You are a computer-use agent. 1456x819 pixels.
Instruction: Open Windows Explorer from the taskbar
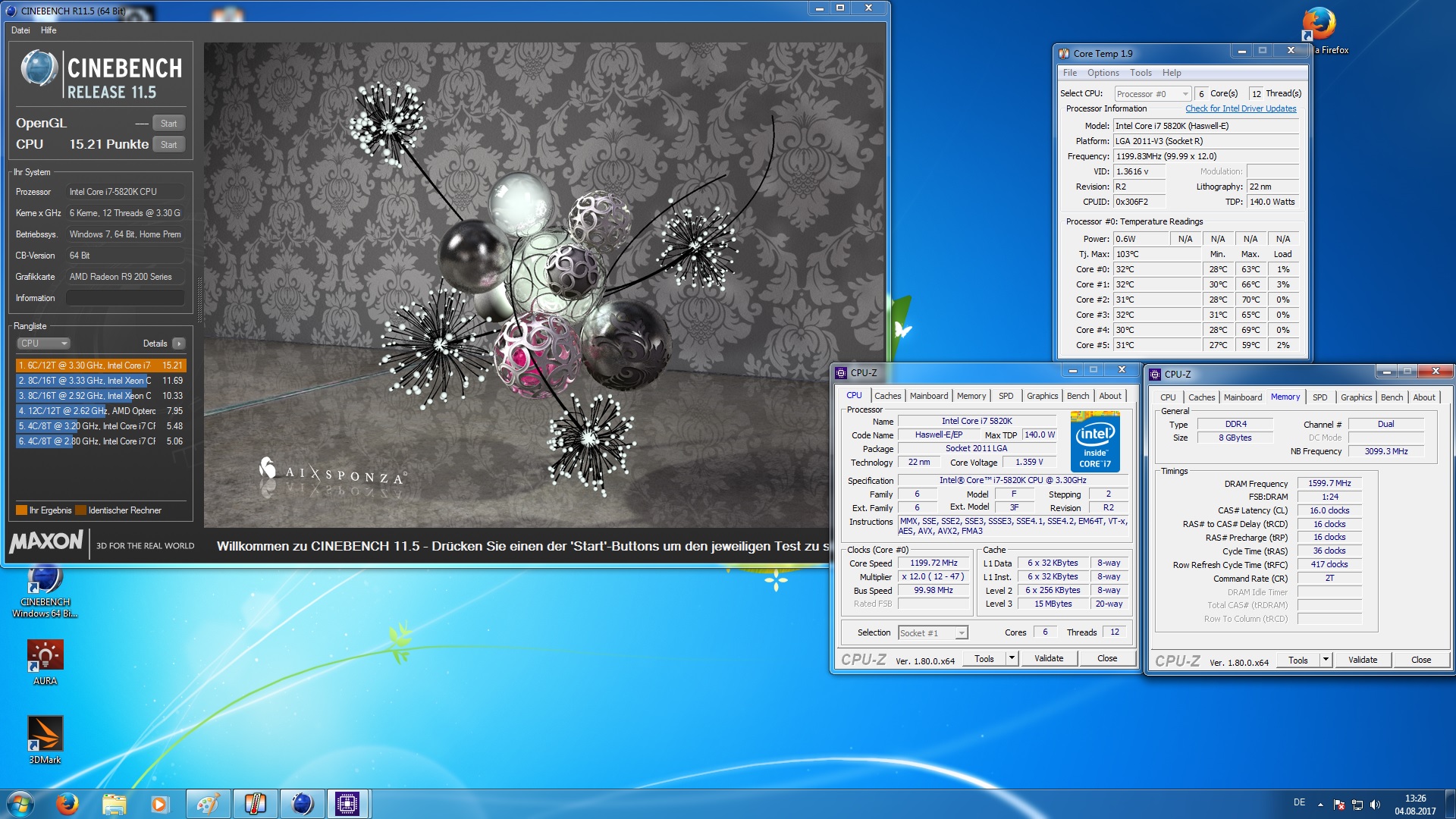(114, 804)
